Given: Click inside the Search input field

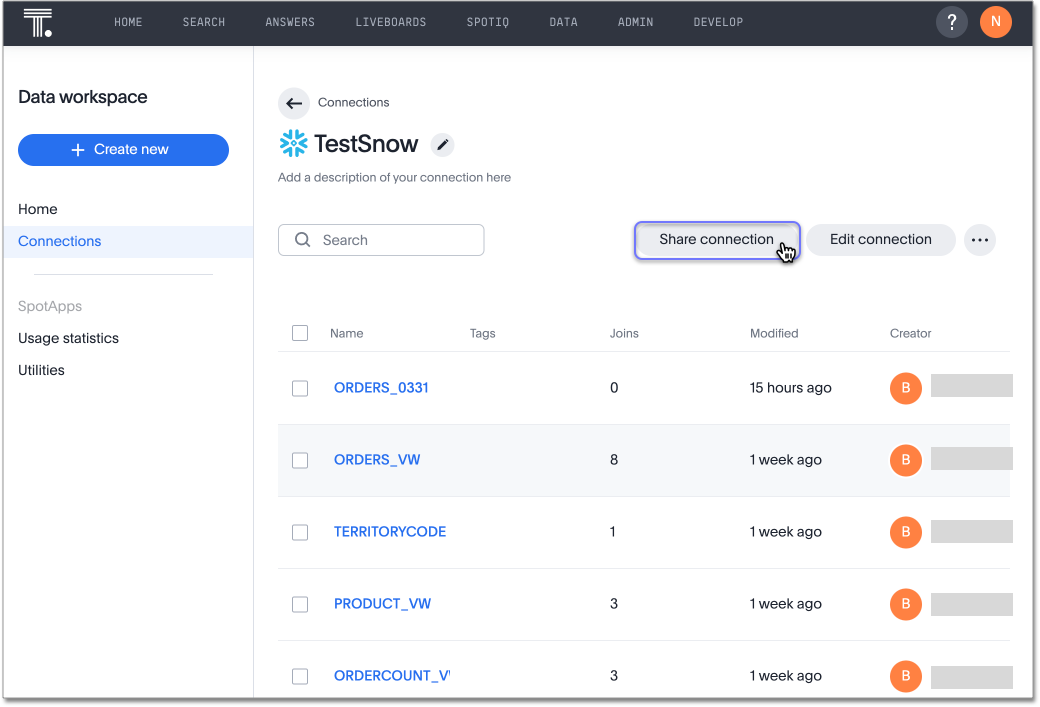Looking at the screenshot, I should (395, 240).
